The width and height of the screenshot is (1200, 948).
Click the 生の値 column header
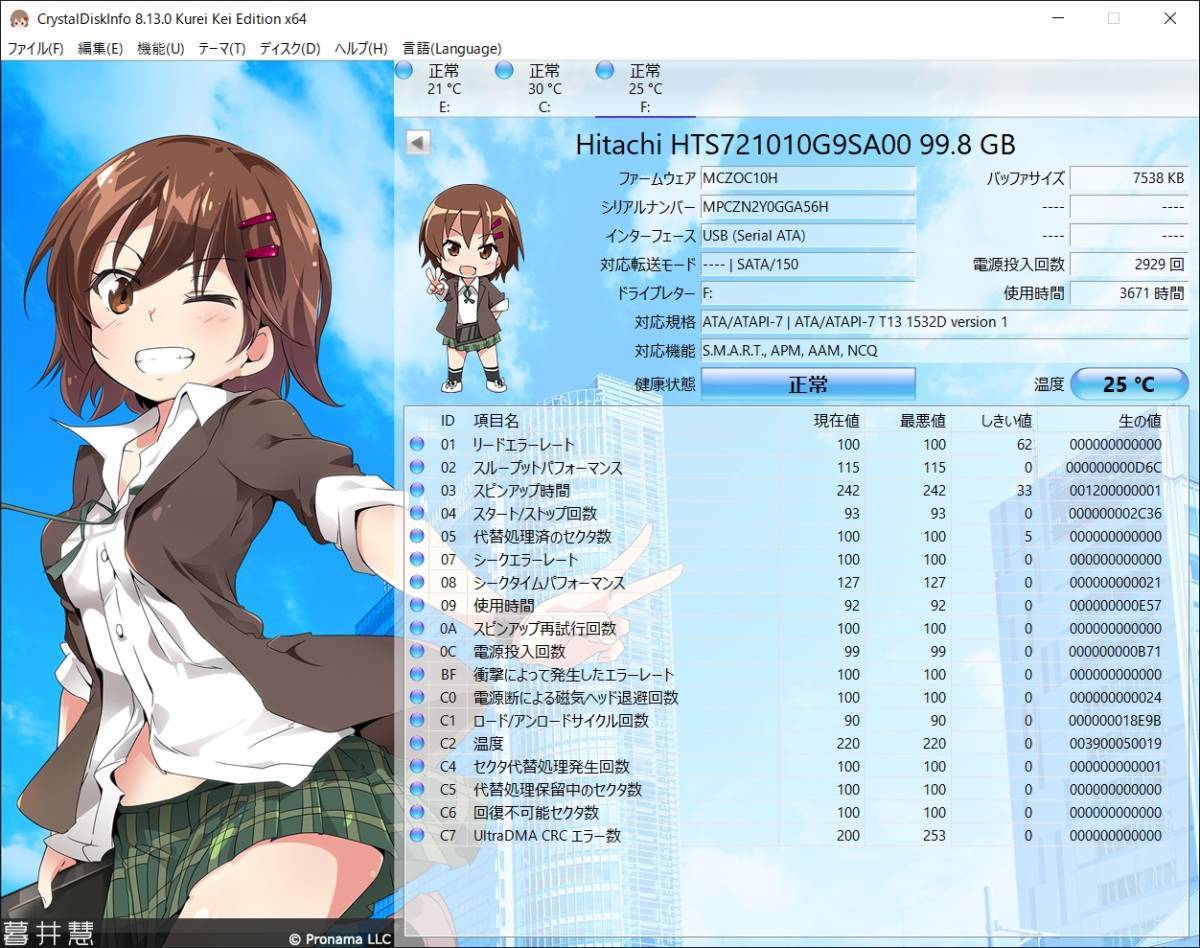pyautogui.click(x=1138, y=420)
